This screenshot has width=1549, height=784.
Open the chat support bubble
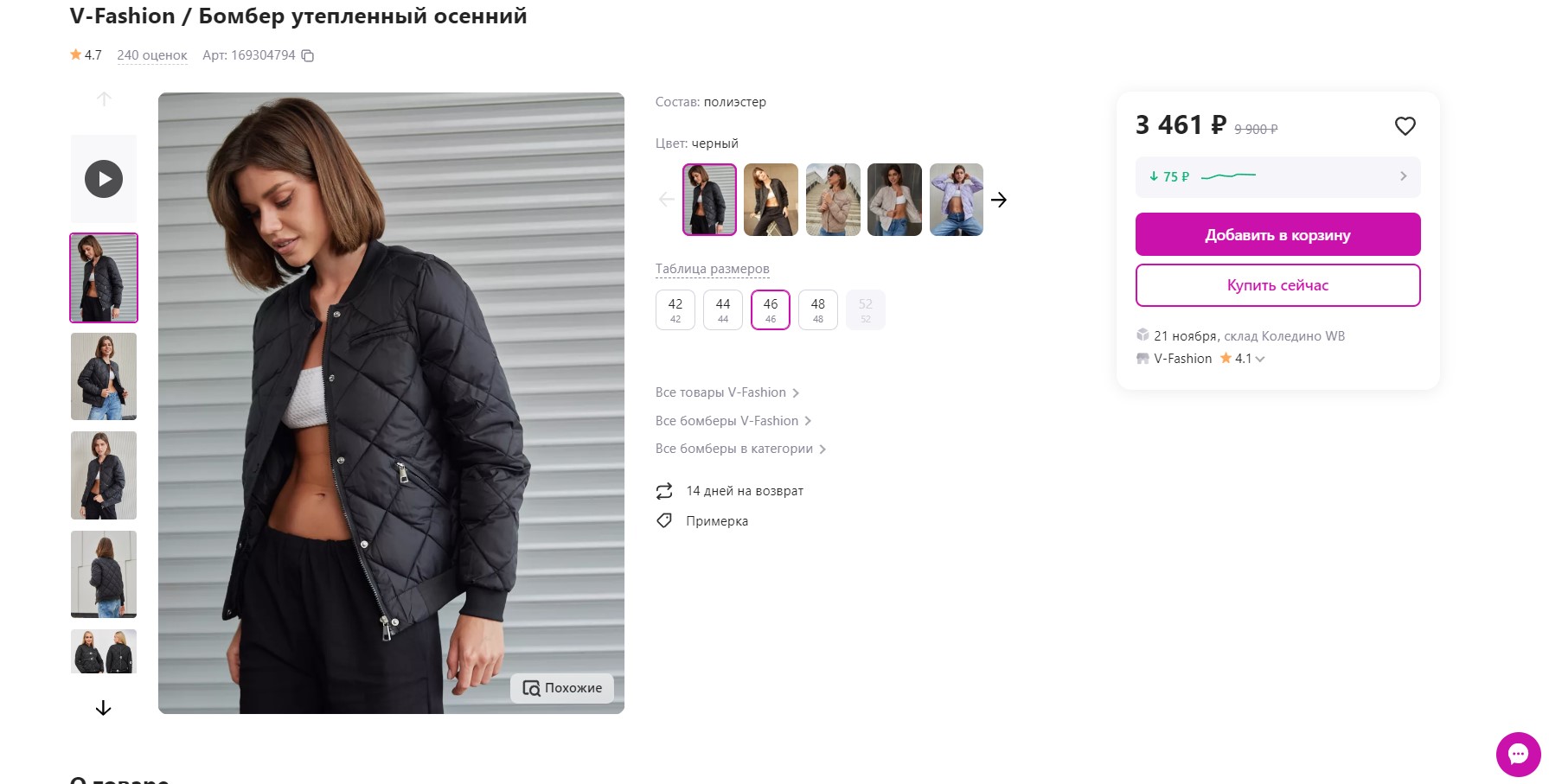click(x=1518, y=754)
